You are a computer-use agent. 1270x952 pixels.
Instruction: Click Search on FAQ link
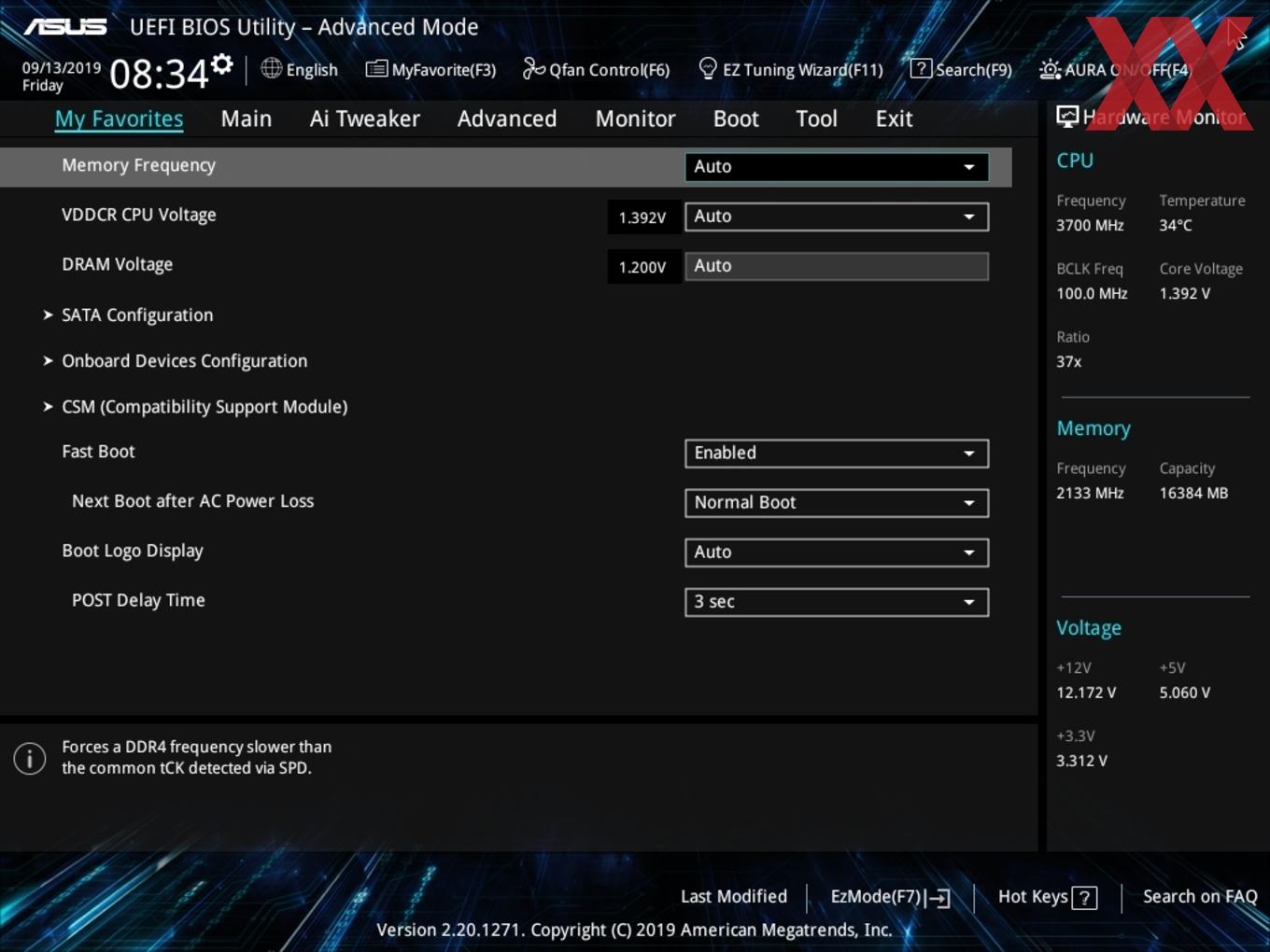point(1200,897)
